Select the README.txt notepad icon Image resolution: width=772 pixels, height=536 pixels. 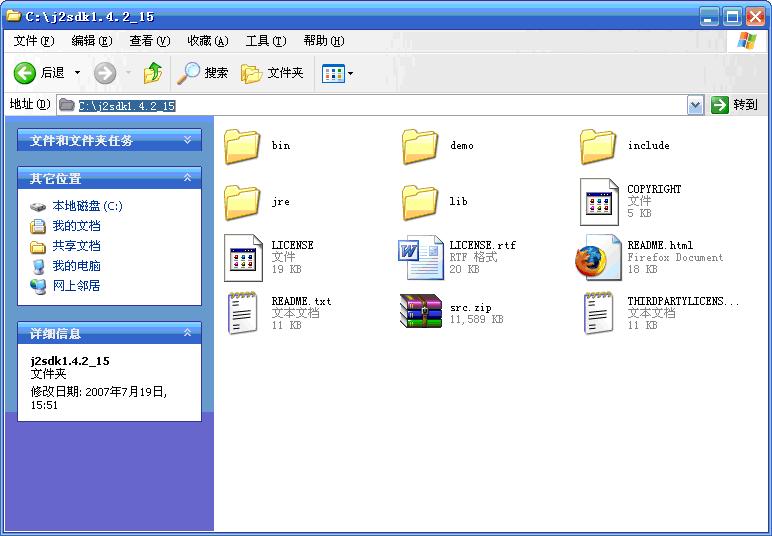click(x=242, y=313)
